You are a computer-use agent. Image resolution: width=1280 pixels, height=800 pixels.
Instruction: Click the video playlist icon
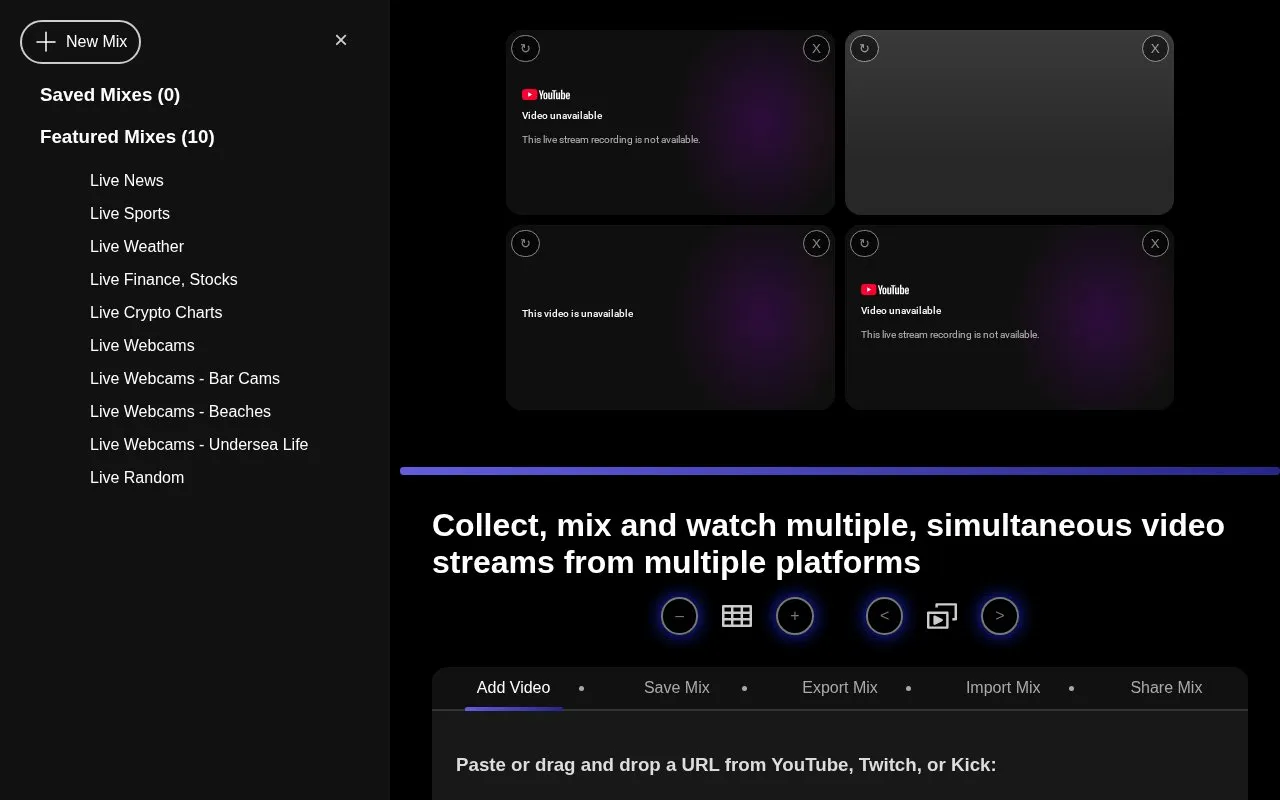(x=942, y=616)
